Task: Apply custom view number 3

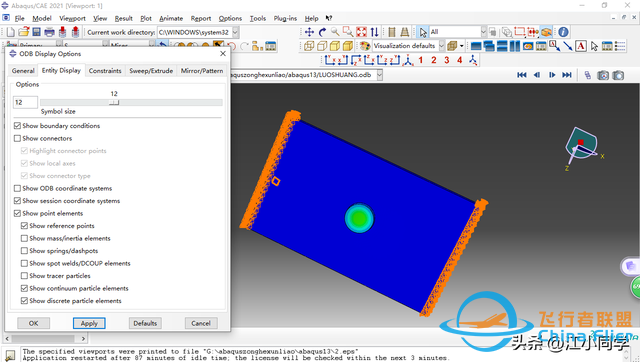Action: 447,60
